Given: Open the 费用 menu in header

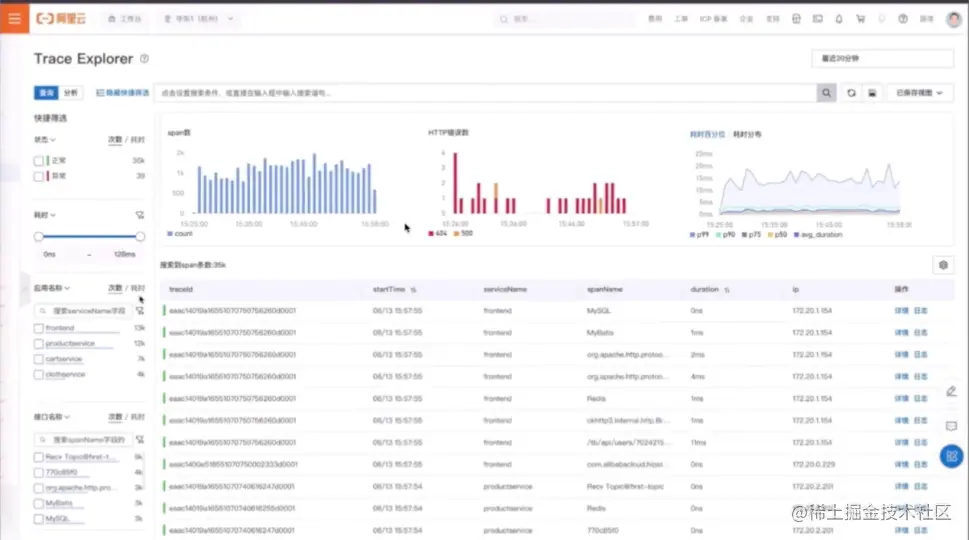Looking at the screenshot, I should (655, 19).
